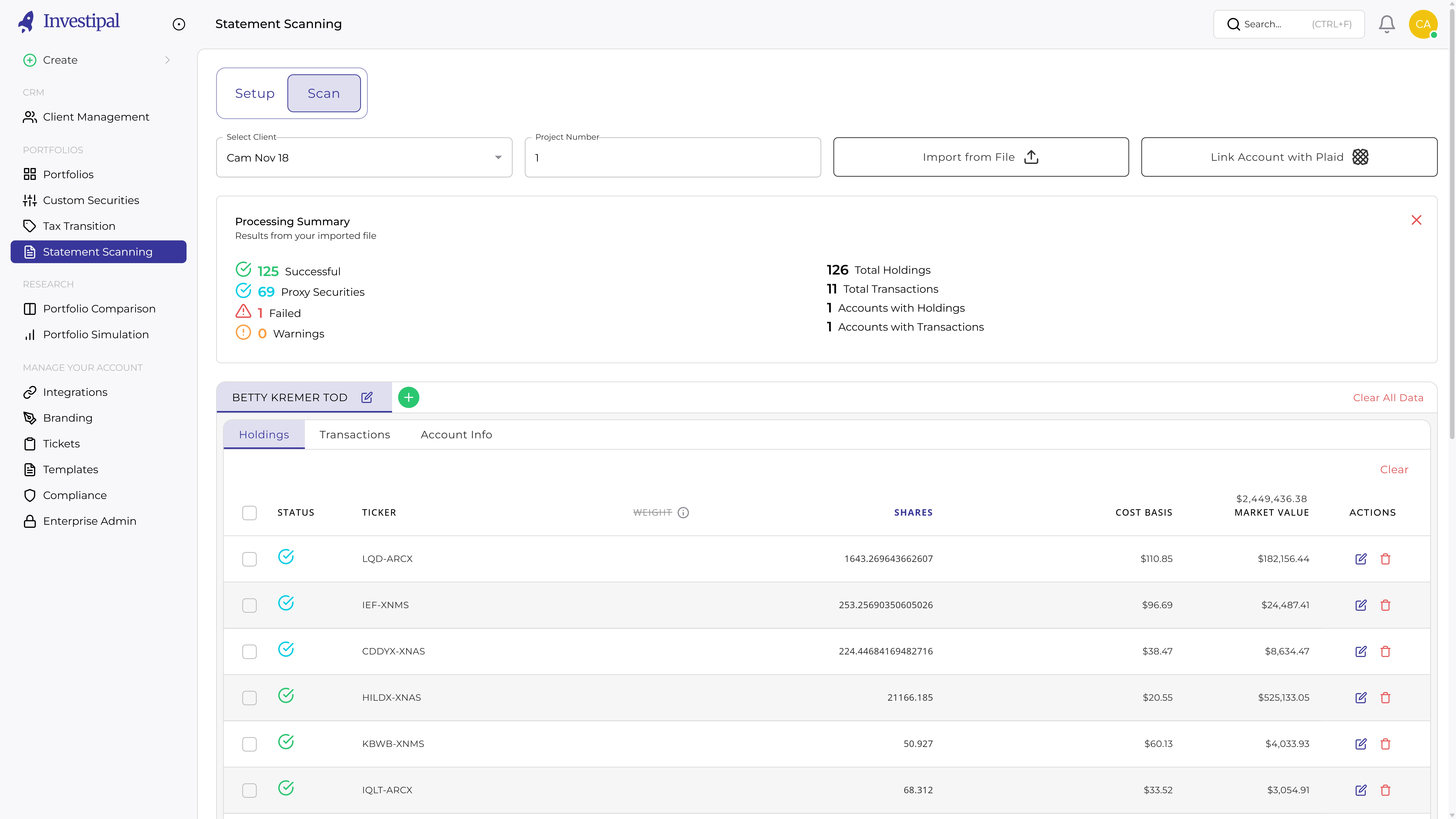Switch to the Scan tab

click(x=324, y=93)
